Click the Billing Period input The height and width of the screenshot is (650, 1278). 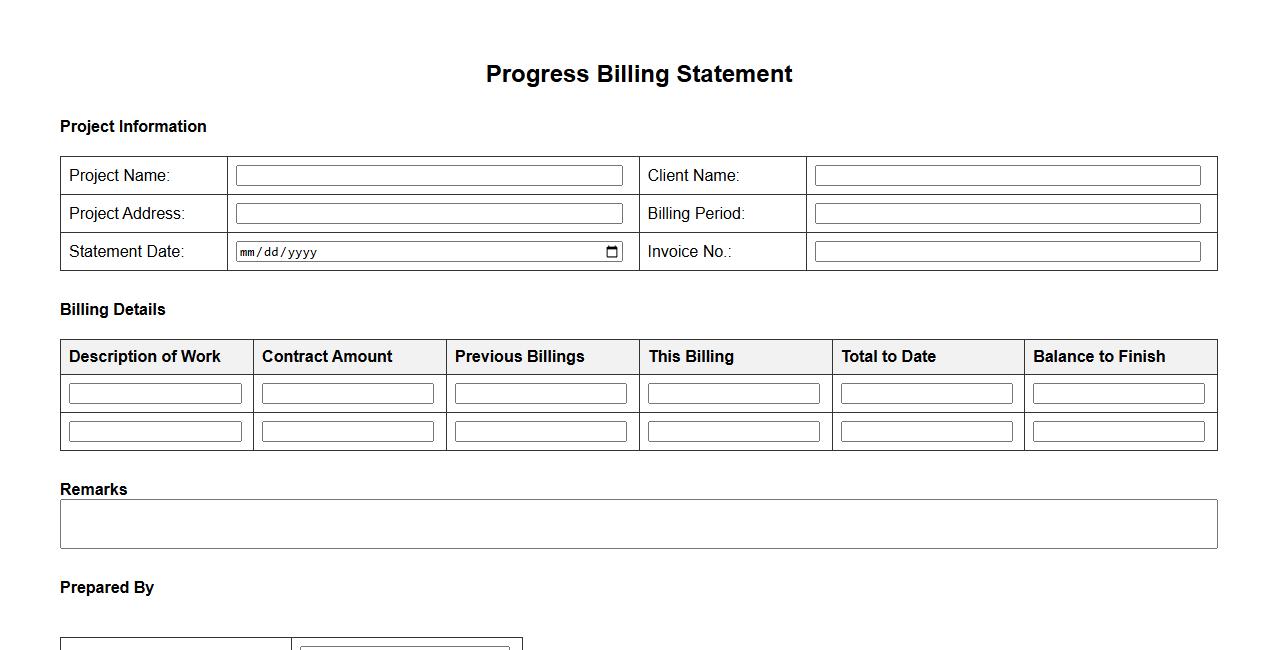[1007, 214]
